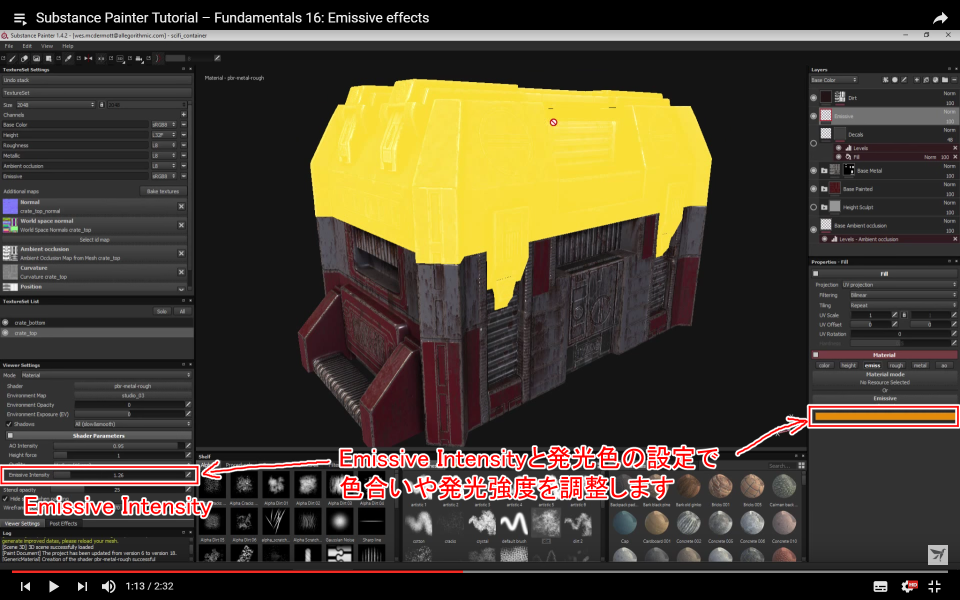This screenshot has width=960, height=600.
Task: Open the YouTube playlist menu icon
Action: [x=20, y=18]
